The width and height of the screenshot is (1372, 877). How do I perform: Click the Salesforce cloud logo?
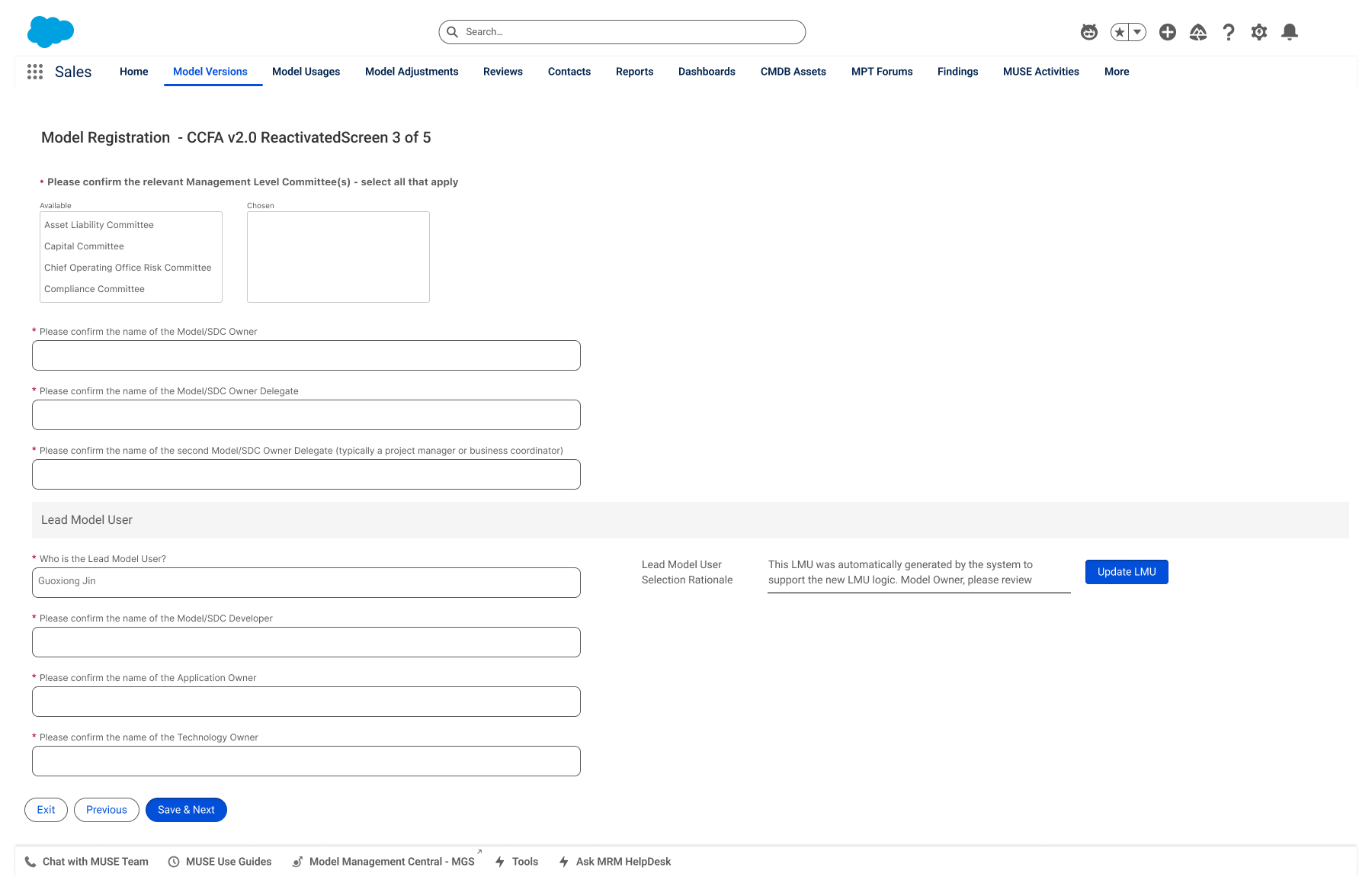click(50, 32)
